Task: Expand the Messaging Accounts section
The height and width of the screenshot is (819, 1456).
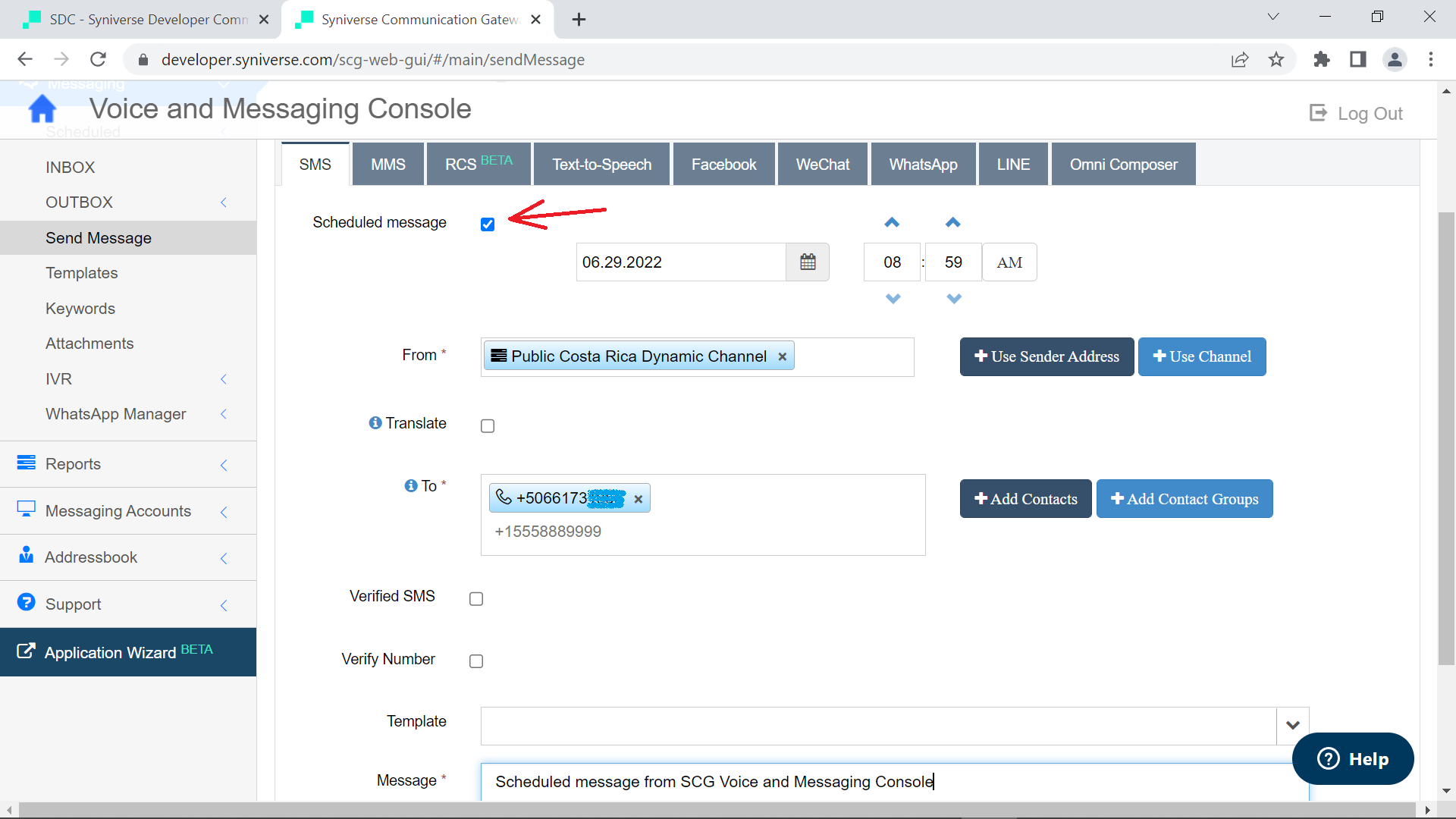Action: [224, 512]
